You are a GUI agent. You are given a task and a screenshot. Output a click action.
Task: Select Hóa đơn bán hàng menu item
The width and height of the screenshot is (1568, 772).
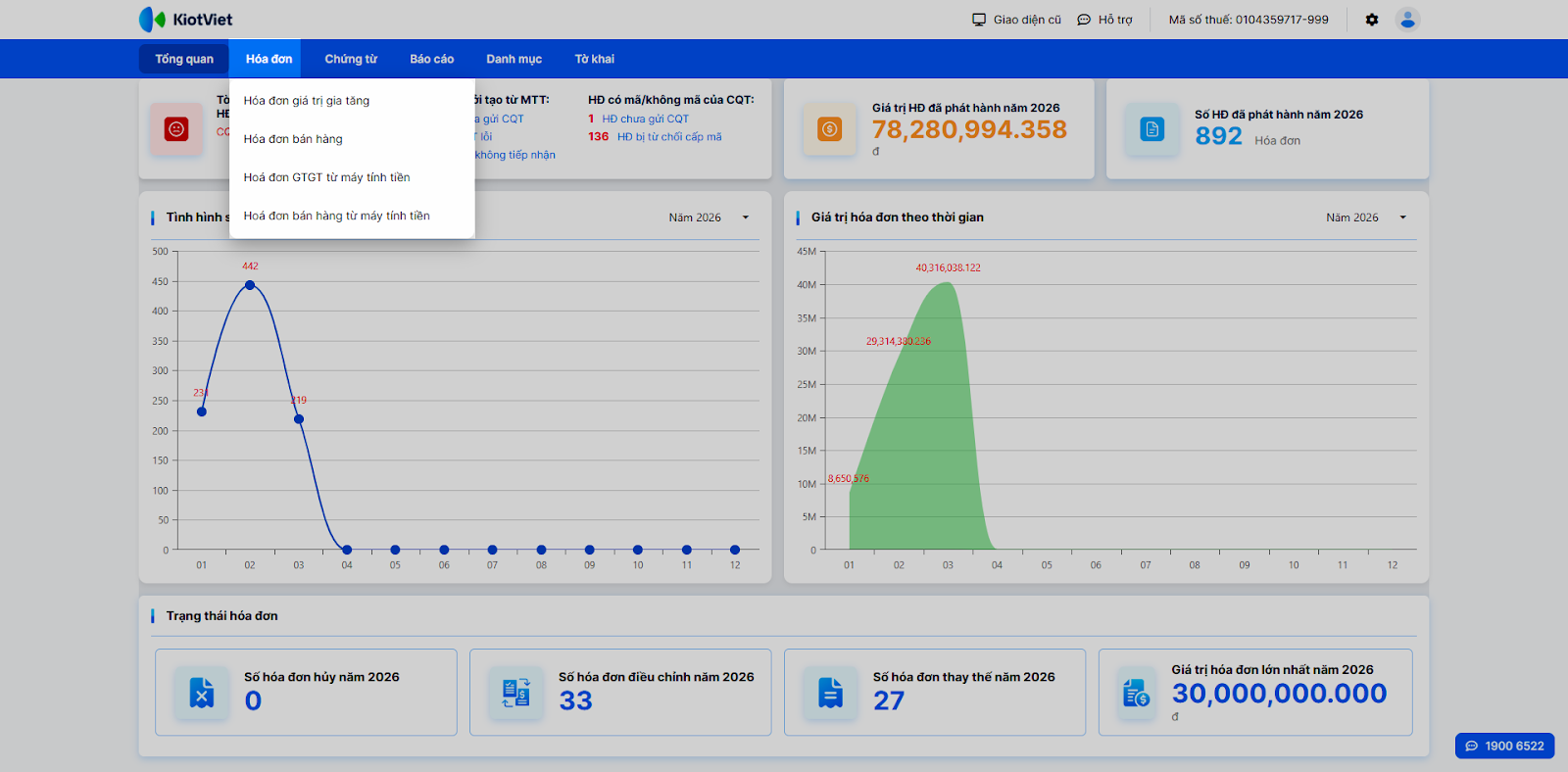click(293, 139)
